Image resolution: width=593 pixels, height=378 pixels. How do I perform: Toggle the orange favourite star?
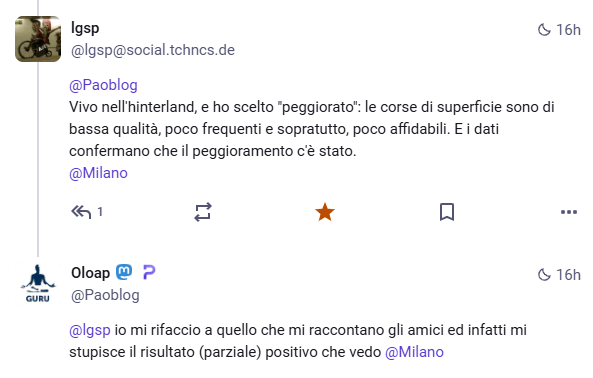(325, 212)
